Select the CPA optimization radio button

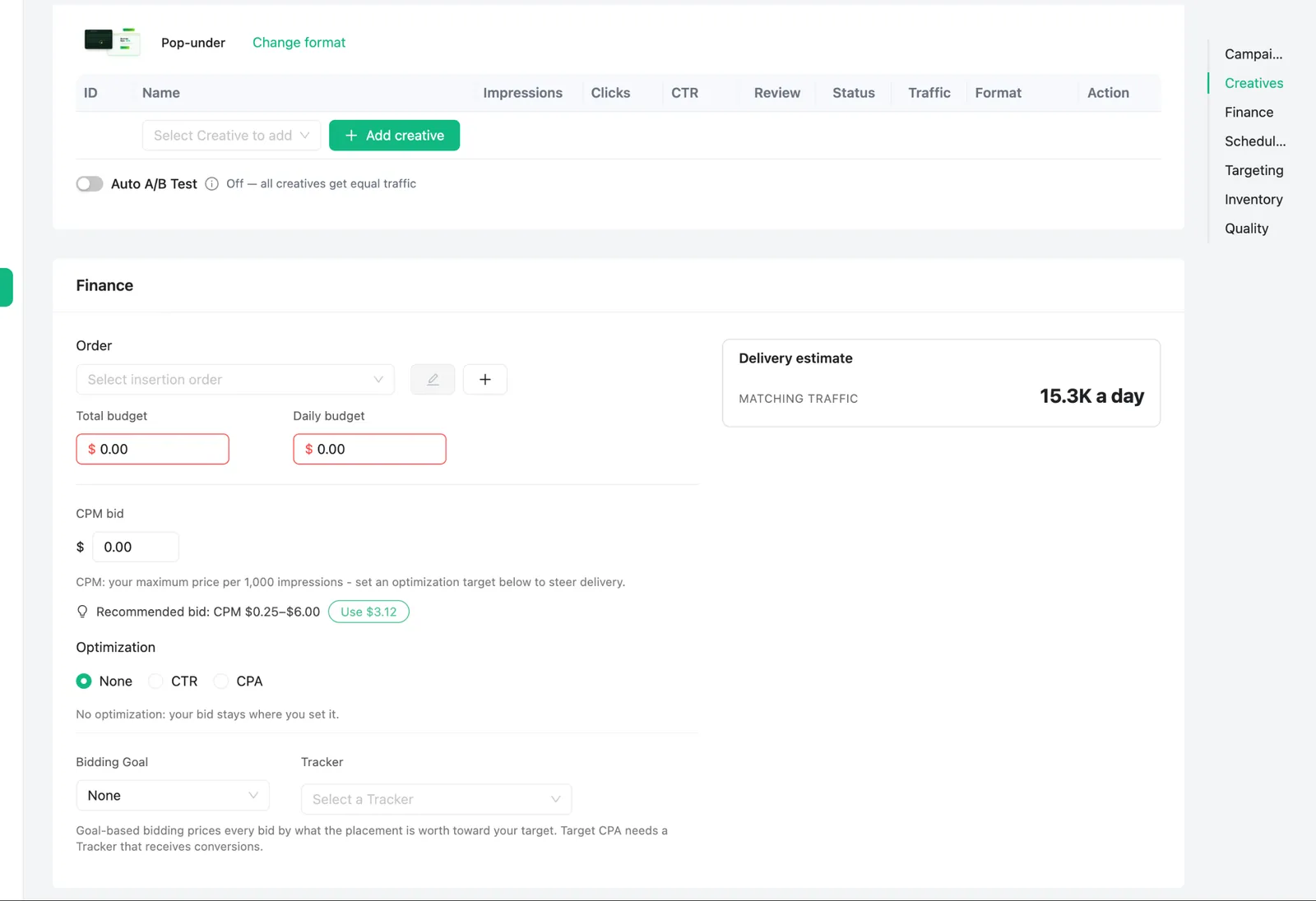[x=220, y=681]
